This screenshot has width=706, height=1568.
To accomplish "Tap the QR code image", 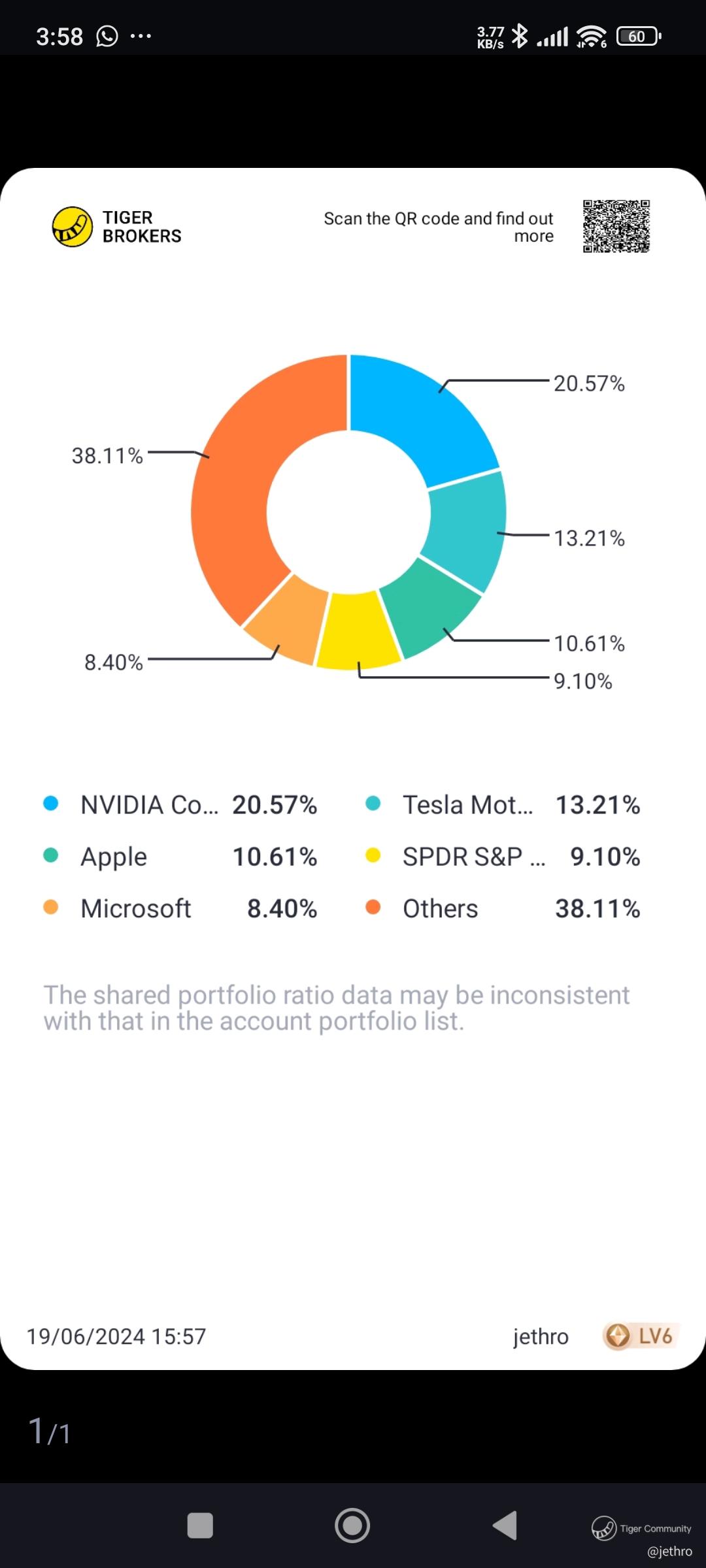I will tap(616, 226).
